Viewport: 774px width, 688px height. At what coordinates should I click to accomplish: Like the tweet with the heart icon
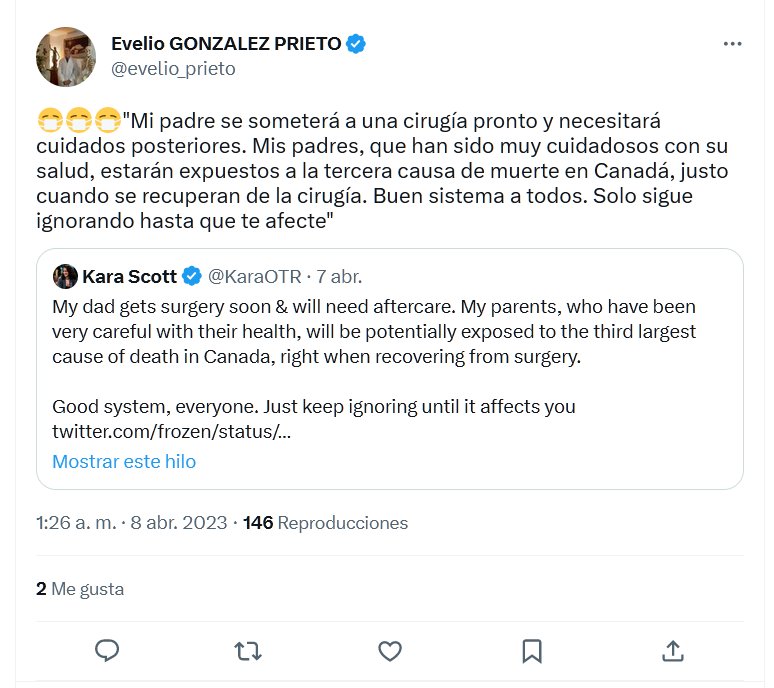coord(390,651)
